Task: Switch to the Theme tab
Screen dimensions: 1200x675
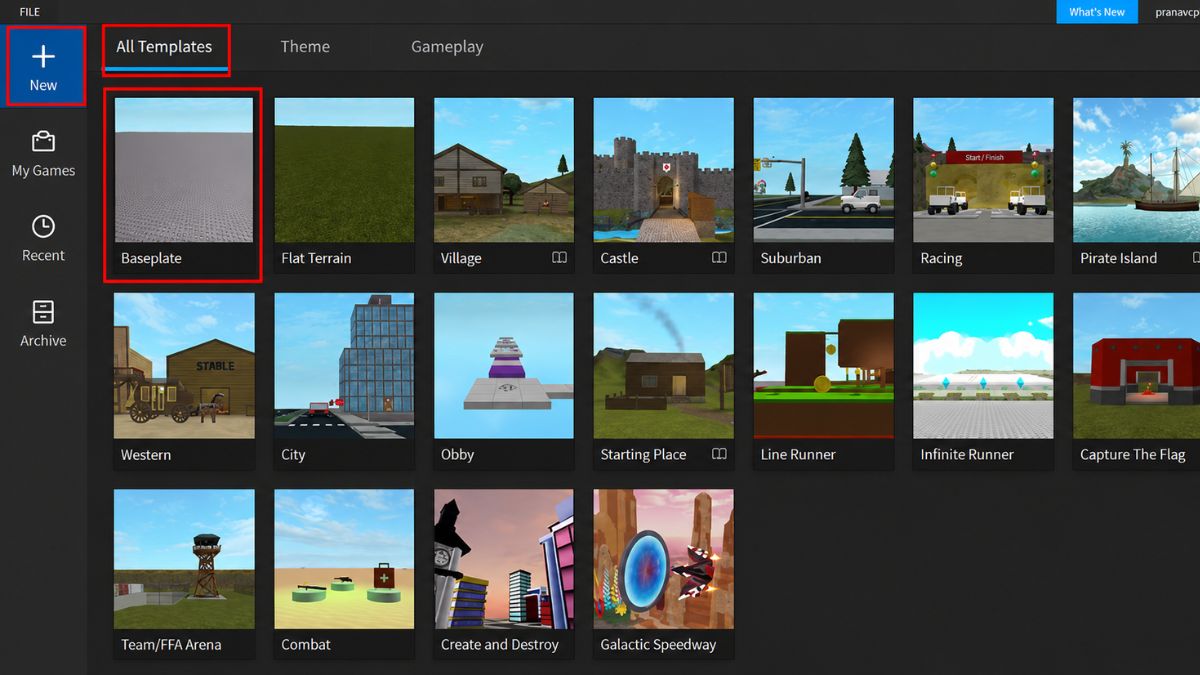Action: [305, 46]
